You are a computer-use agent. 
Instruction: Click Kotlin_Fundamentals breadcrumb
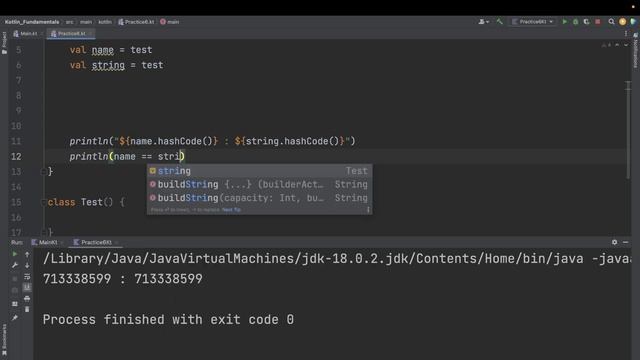click(x=32, y=22)
